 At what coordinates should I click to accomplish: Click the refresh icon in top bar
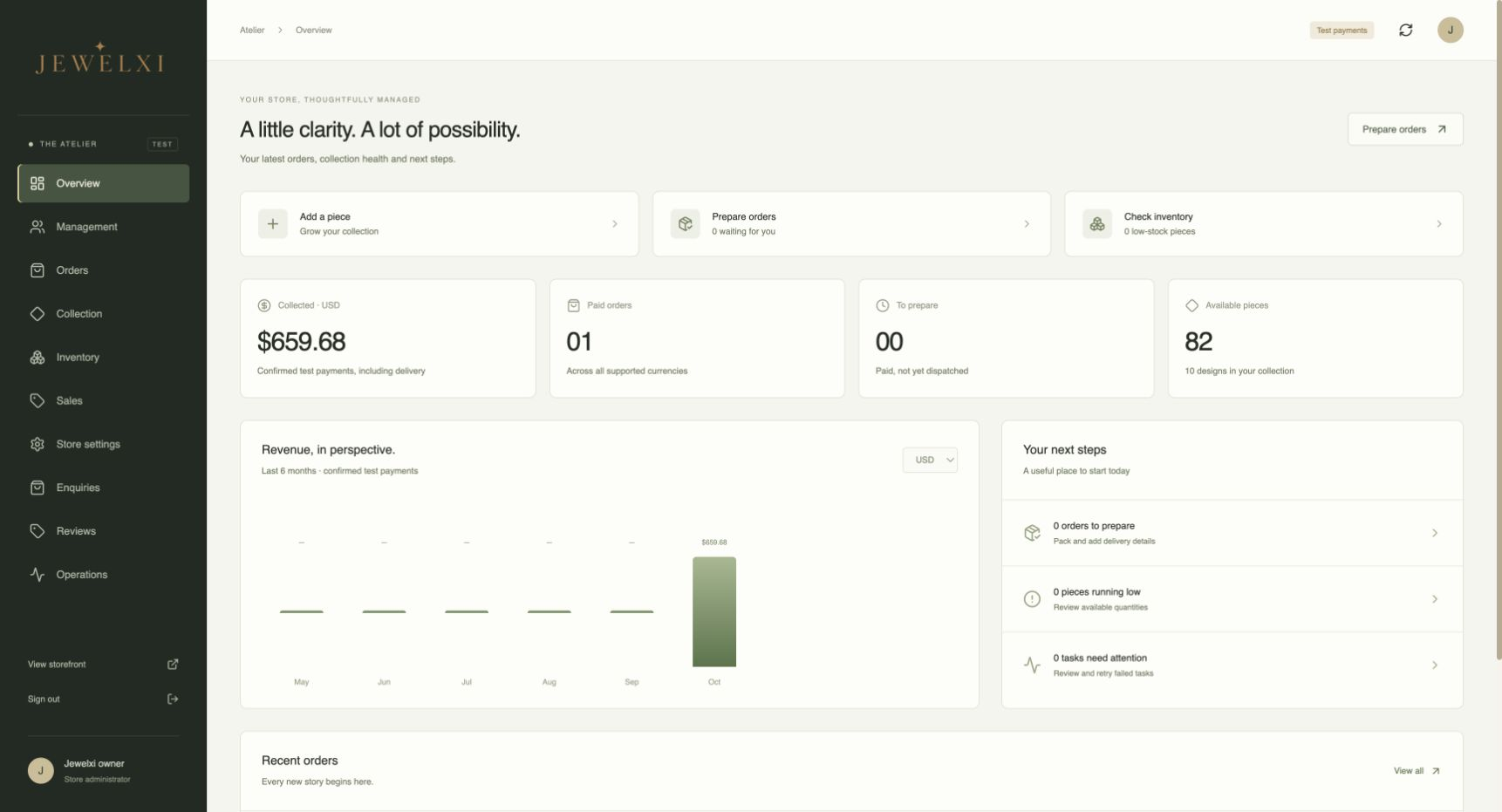click(1405, 30)
